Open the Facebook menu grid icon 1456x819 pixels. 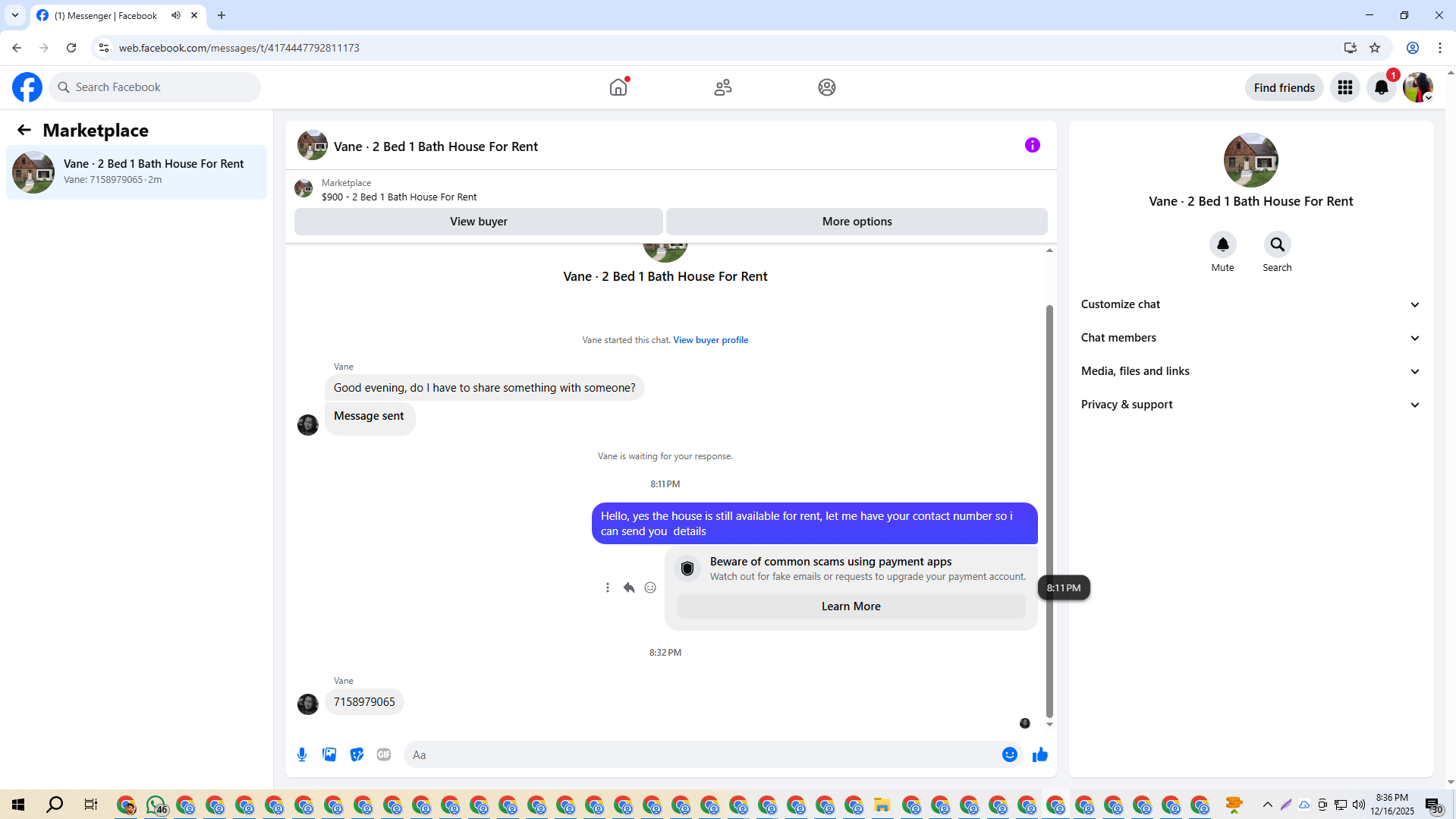click(x=1345, y=87)
